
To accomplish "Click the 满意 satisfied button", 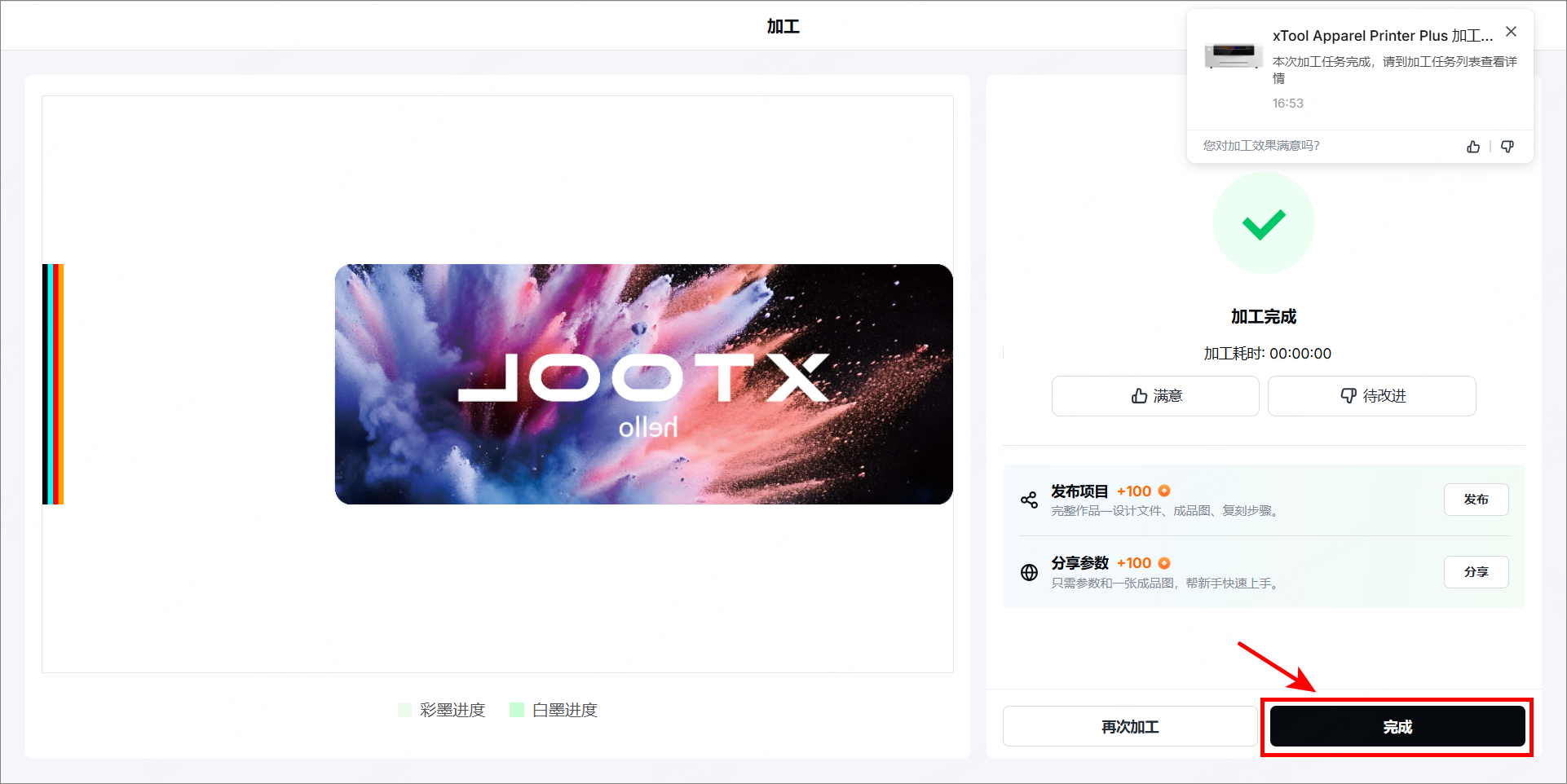I will pyautogui.click(x=1155, y=396).
